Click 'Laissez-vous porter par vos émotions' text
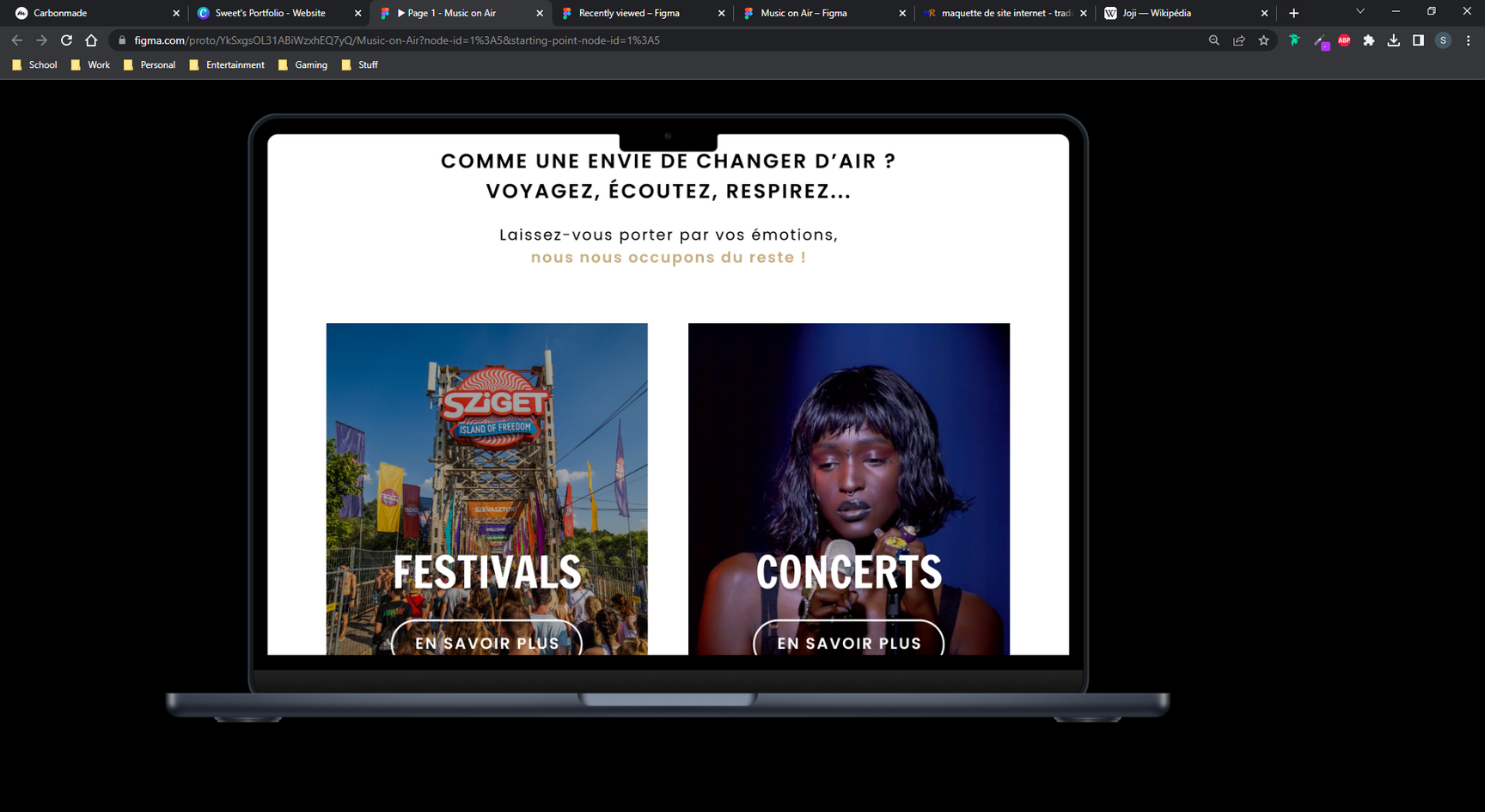This screenshot has height=812, width=1485. 668,235
